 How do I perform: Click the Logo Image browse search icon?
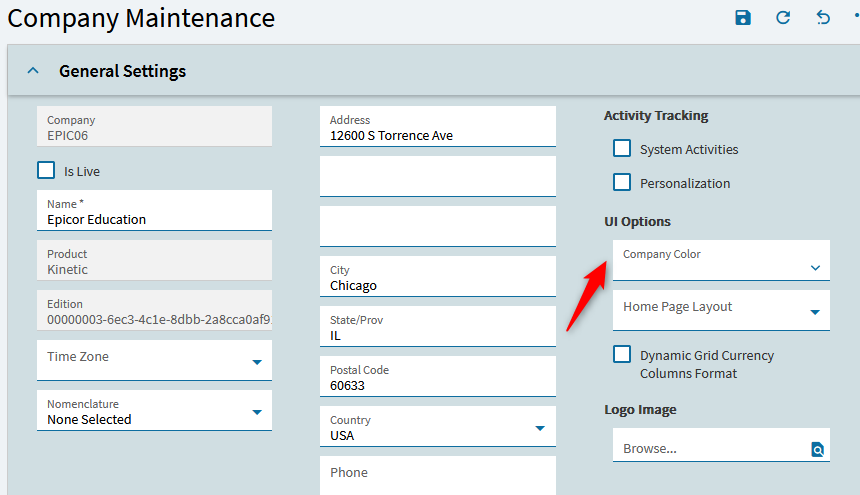click(x=817, y=450)
